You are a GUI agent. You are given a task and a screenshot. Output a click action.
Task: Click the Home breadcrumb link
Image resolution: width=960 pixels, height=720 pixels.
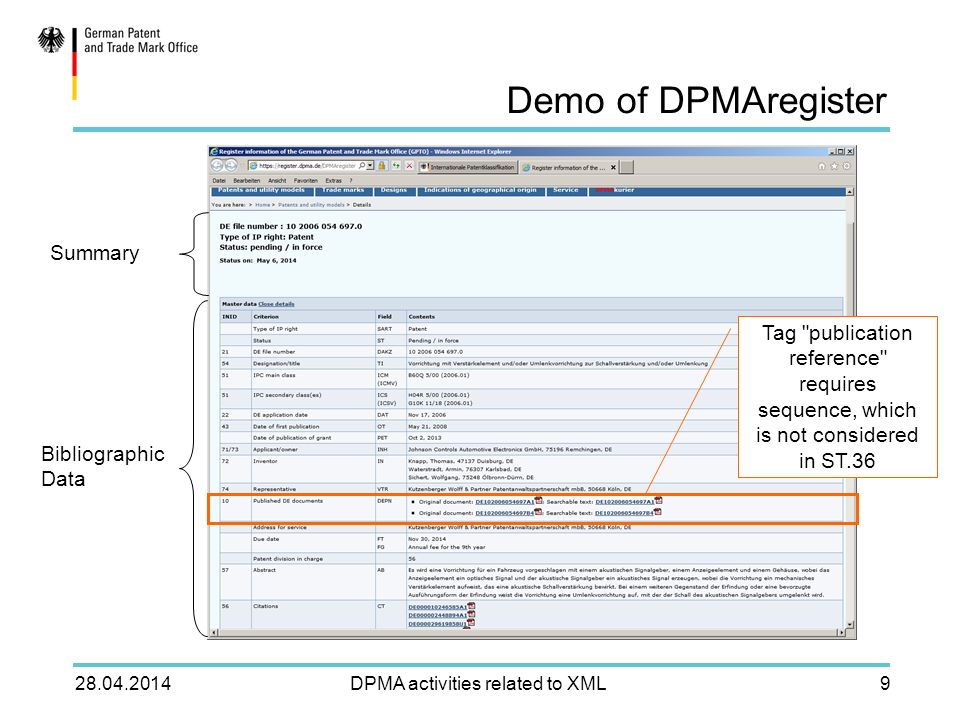[x=263, y=204]
